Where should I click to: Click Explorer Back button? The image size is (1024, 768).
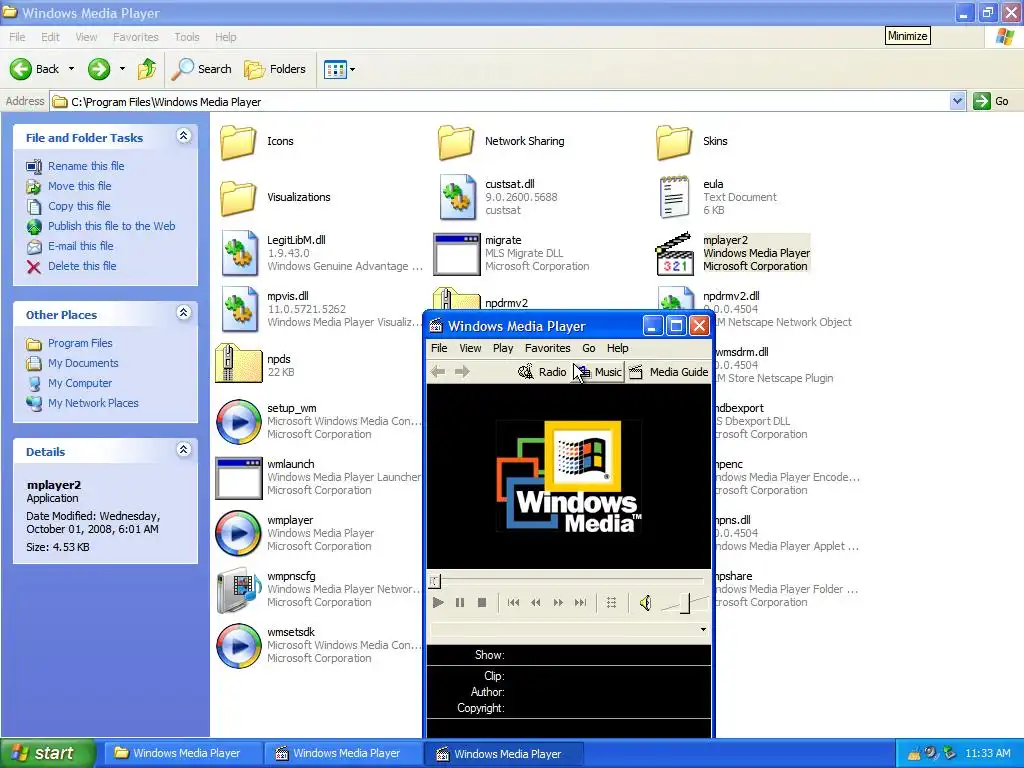click(x=35, y=69)
